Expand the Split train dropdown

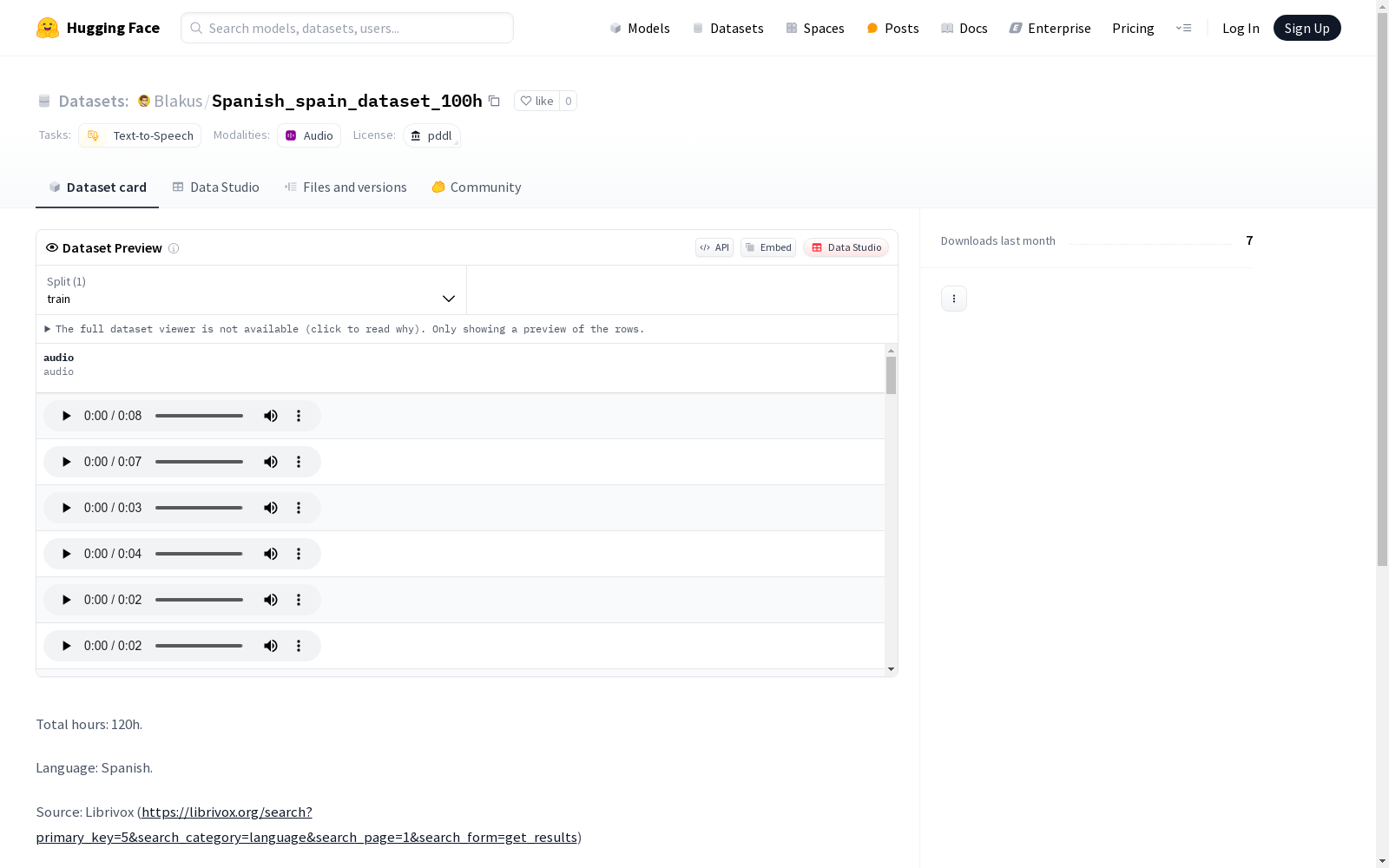click(252, 290)
